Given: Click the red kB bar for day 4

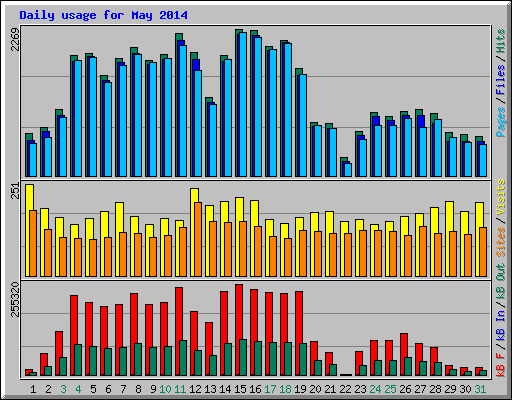Looking at the screenshot, I should [x=72, y=335].
